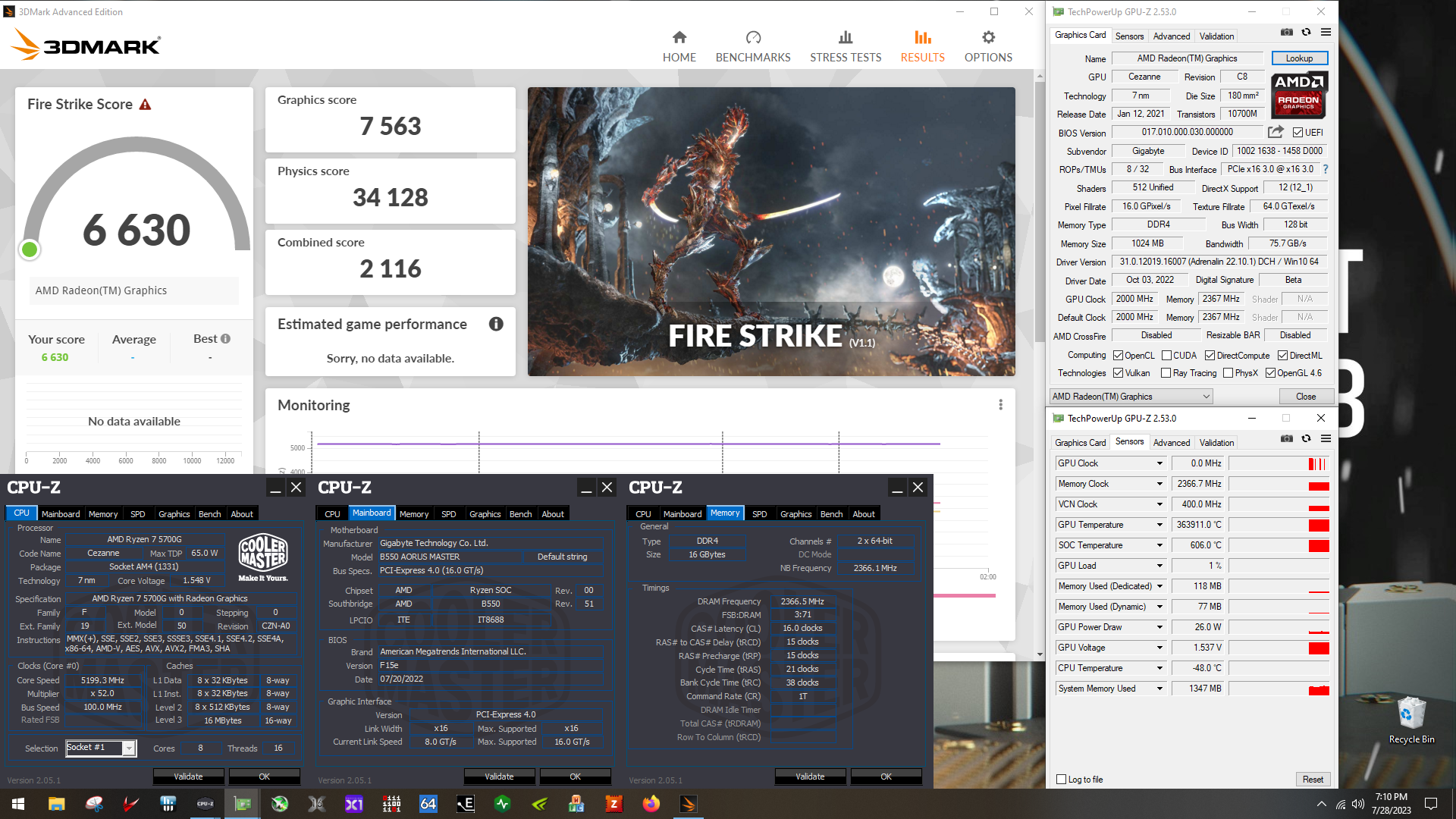Screen dimensions: 1456x819
Task: Click AIDA64 taskbar icon
Action: (428, 804)
